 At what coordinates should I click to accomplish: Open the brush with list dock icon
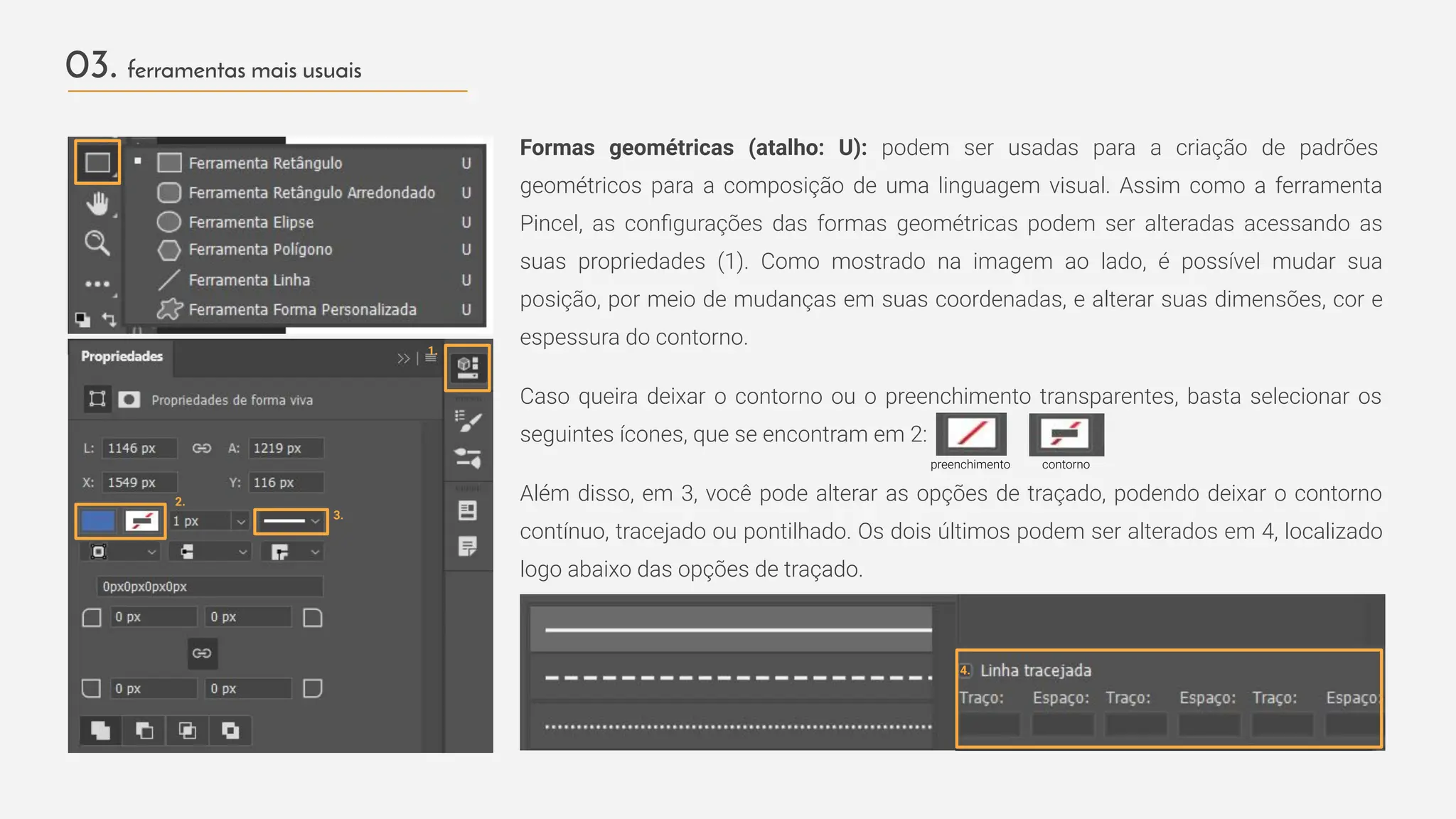pos(468,422)
